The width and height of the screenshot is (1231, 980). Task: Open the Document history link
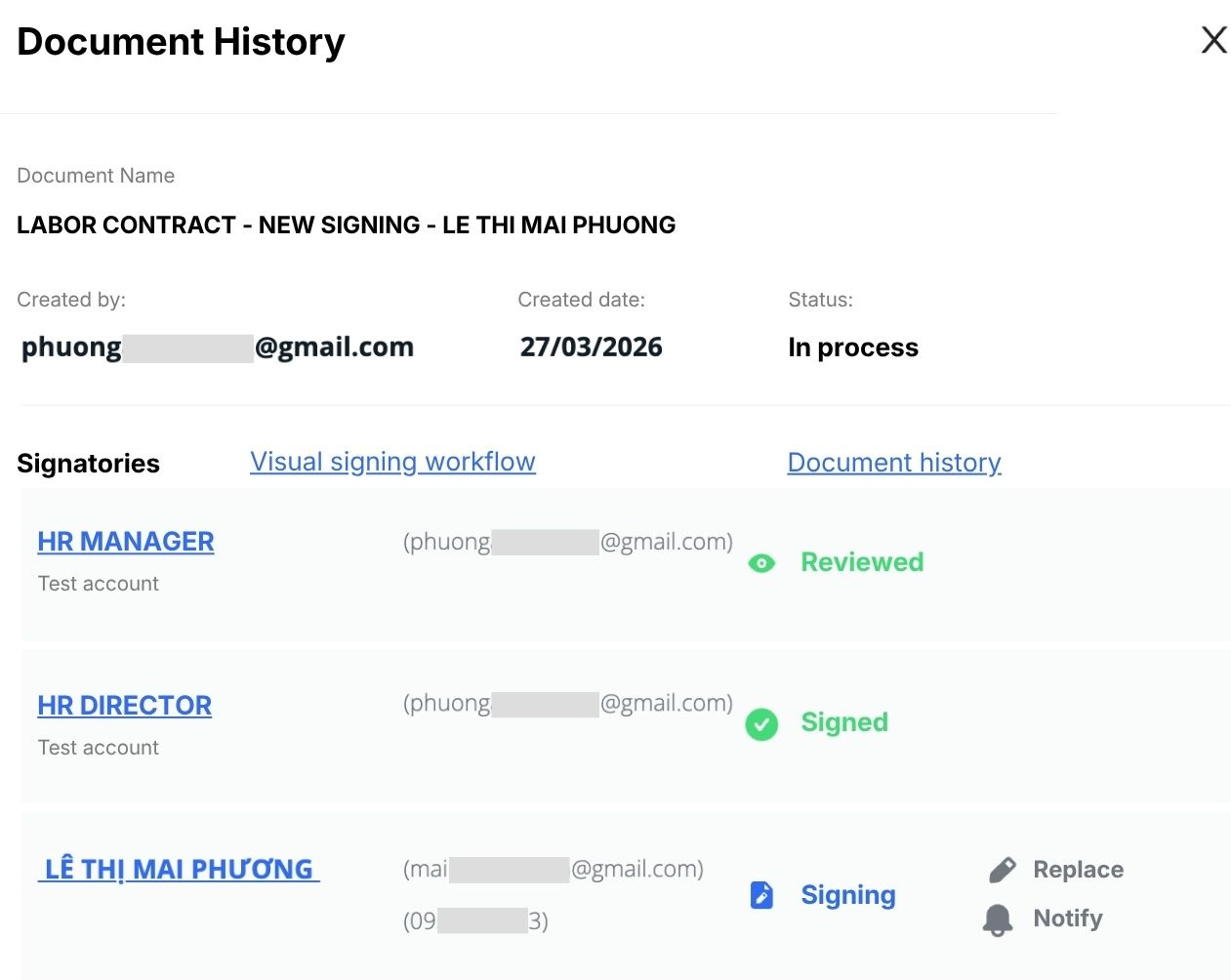pos(893,462)
